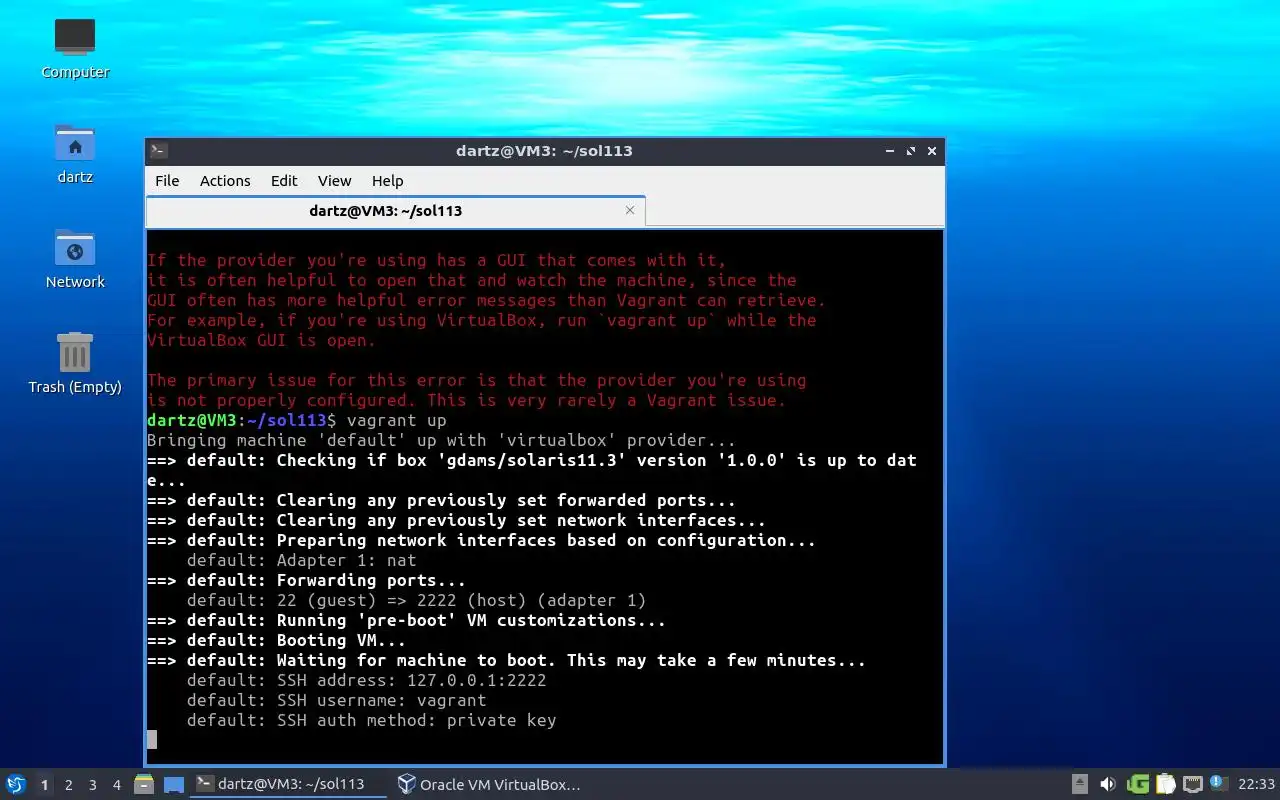Close the dartz@VM3 terminal tab
This screenshot has width=1280, height=800.
(x=630, y=211)
